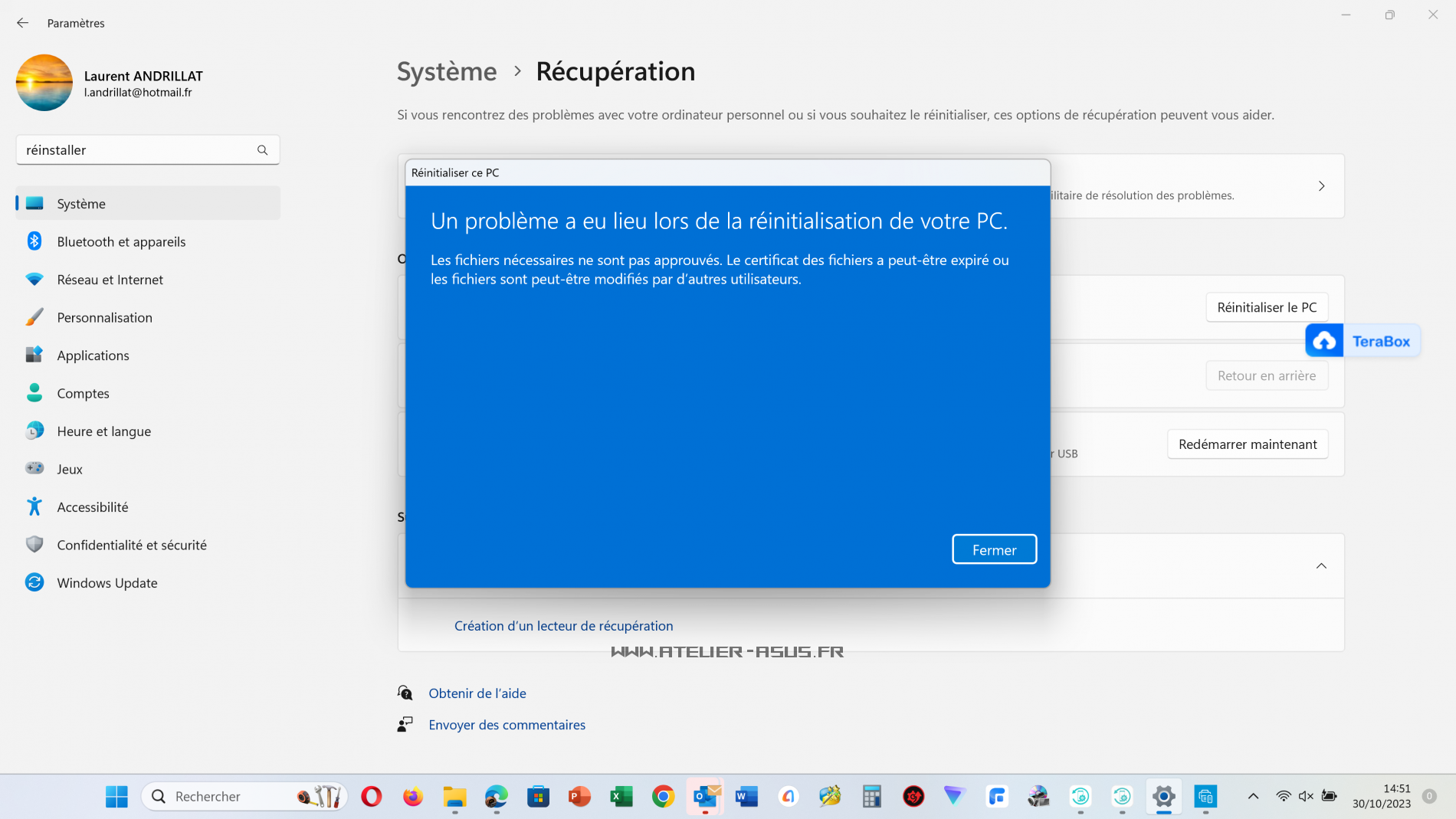The height and width of the screenshot is (819, 1456).
Task: Open Confidentialité et sécurité settings
Action: (132, 545)
